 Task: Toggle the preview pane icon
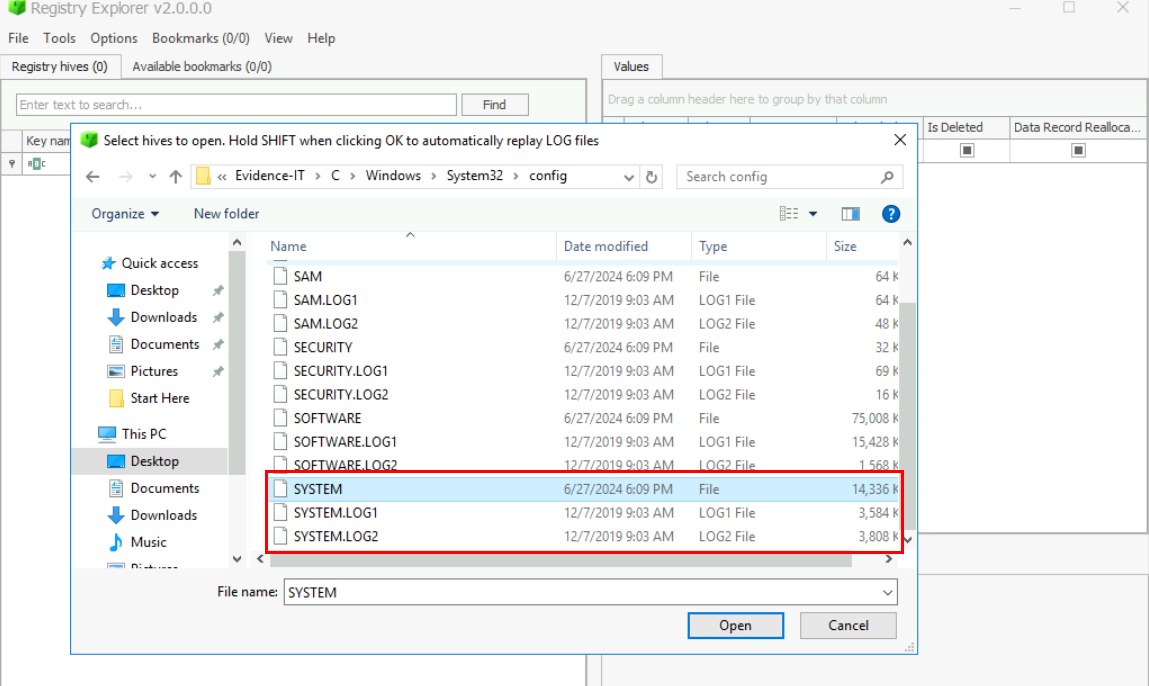[x=851, y=214]
